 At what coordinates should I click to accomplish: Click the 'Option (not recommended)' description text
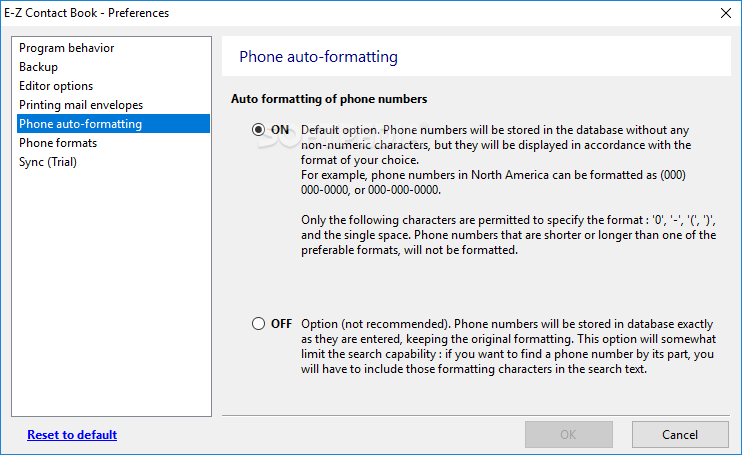508,346
